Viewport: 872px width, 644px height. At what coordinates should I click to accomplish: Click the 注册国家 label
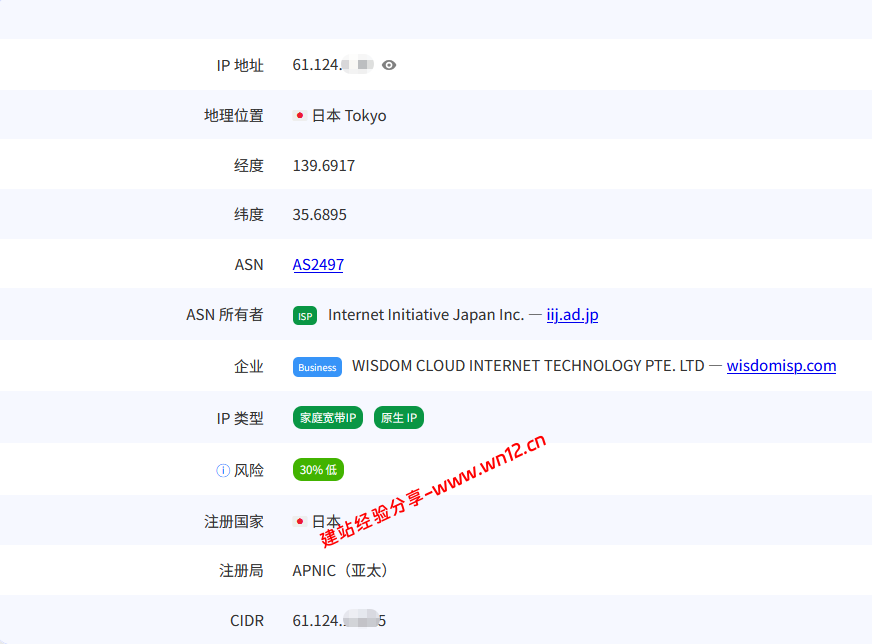click(x=234, y=522)
